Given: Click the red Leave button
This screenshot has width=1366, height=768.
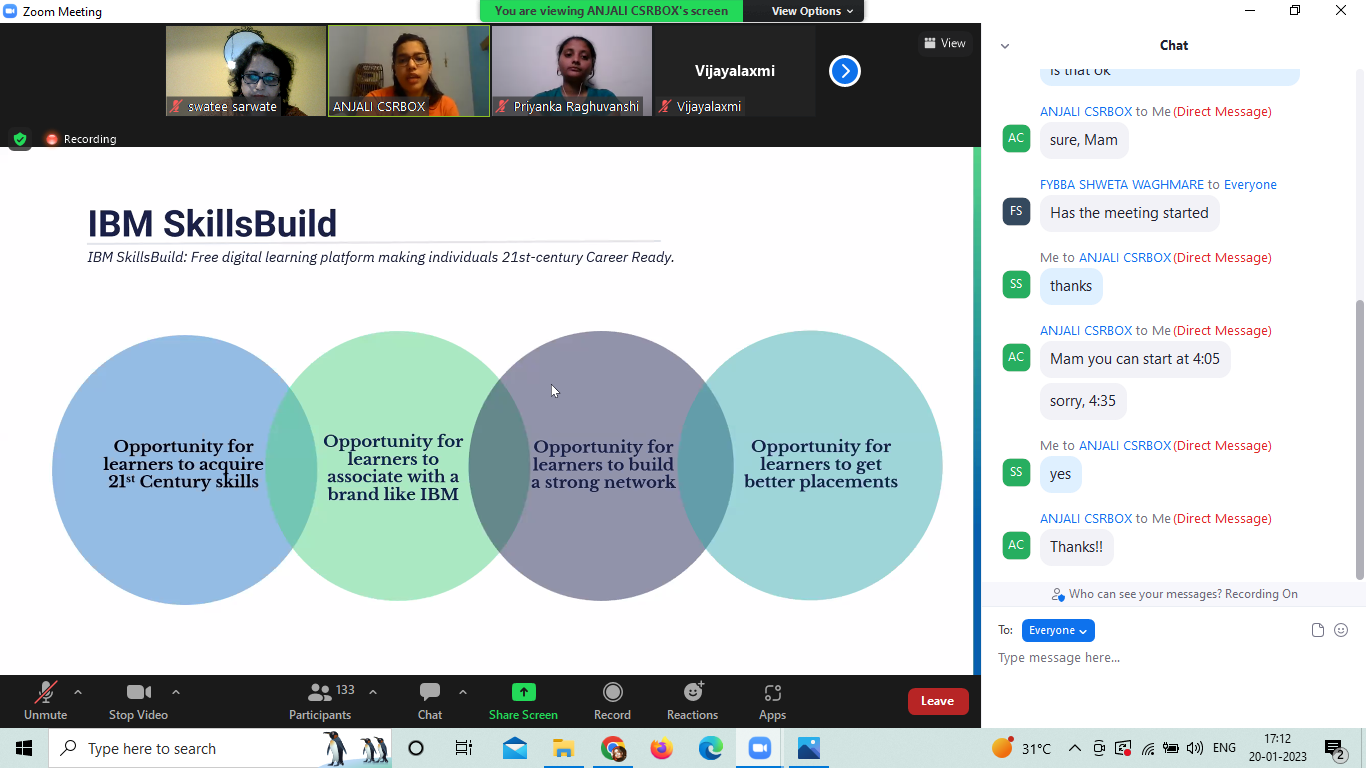Looking at the screenshot, I should pos(937,701).
